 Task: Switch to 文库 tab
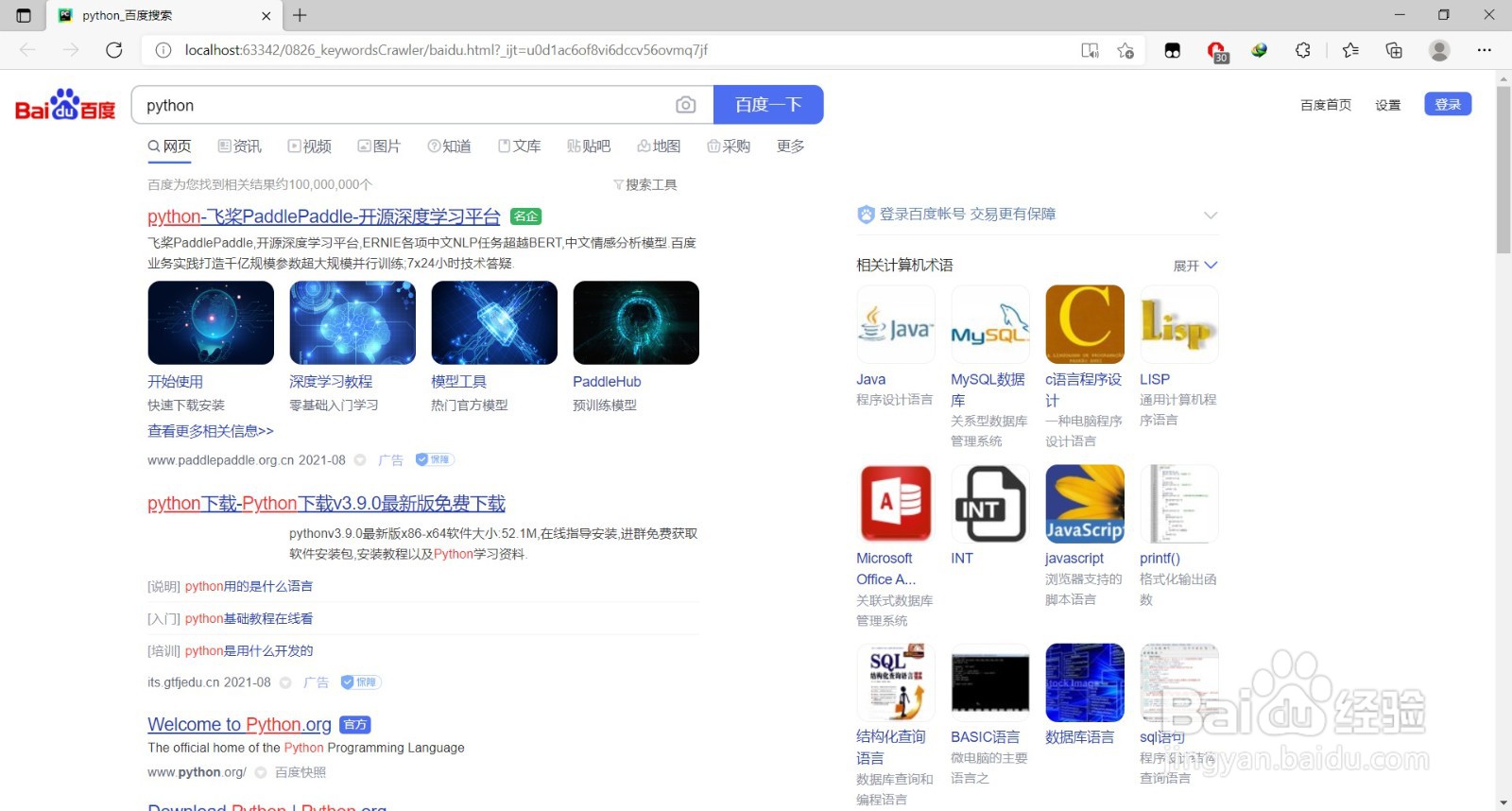coord(519,147)
